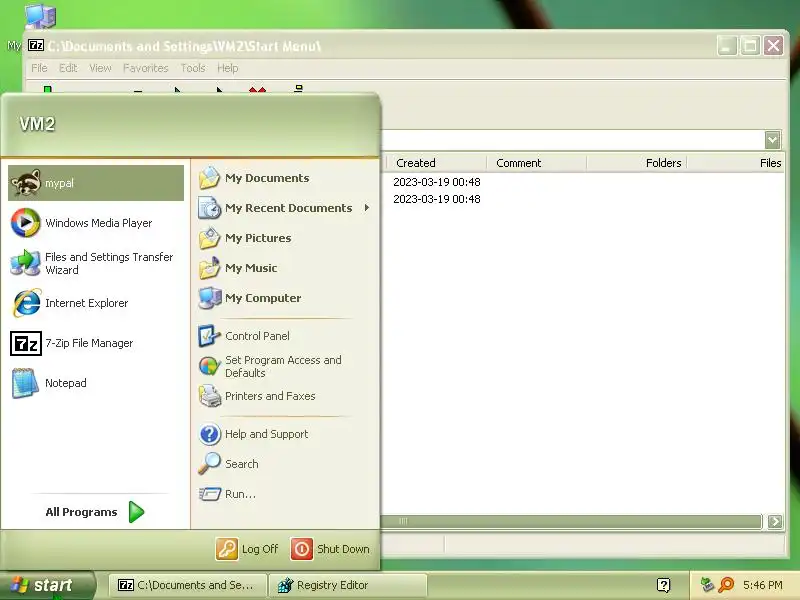Sort by Comment column in 7-Zip
800x600 pixels.
pos(537,163)
